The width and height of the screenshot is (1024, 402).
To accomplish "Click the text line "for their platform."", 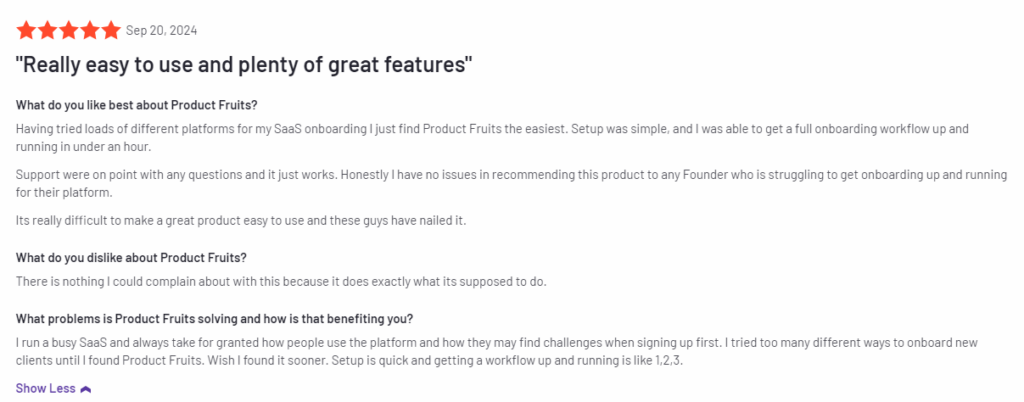I will (65, 191).
